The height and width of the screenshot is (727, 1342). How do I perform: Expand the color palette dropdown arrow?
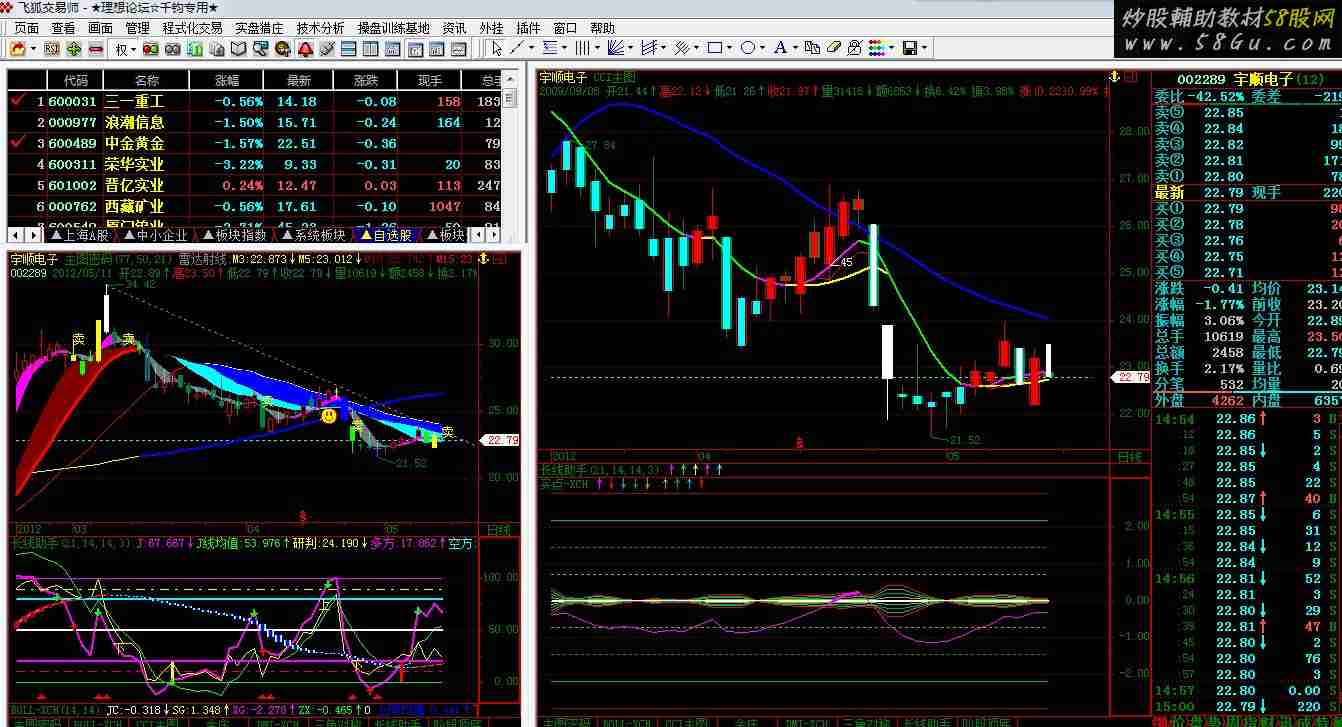click(892, 48)
